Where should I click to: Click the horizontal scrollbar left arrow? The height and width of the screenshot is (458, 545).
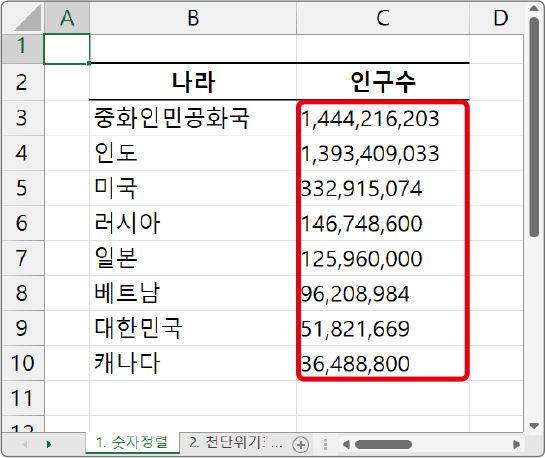[x=346, y=444]
